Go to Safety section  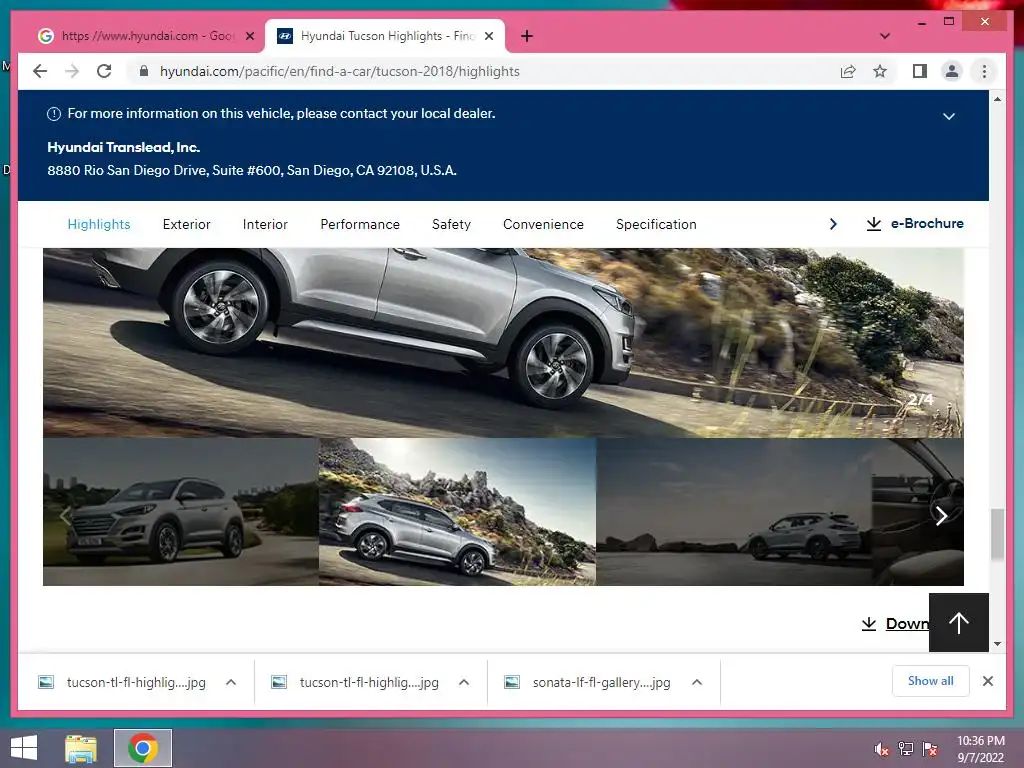[x=451, y=224]
